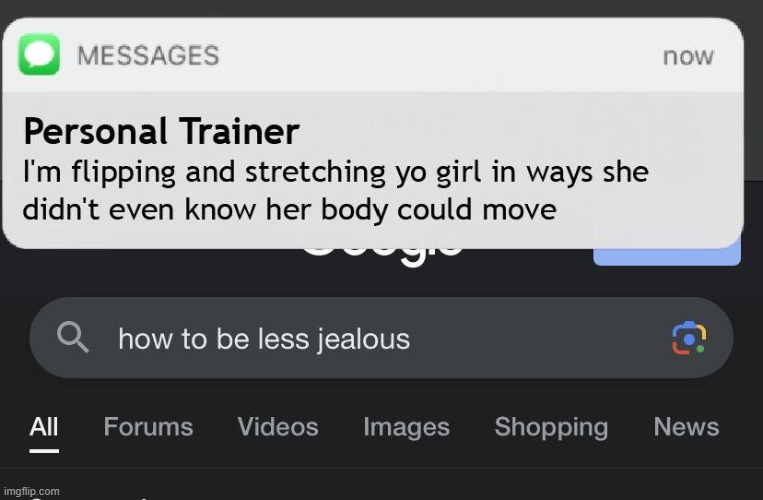The height and width of the screenshot is (500, 763).
Task: Open the Images results tab
Action: click(406, 428)
